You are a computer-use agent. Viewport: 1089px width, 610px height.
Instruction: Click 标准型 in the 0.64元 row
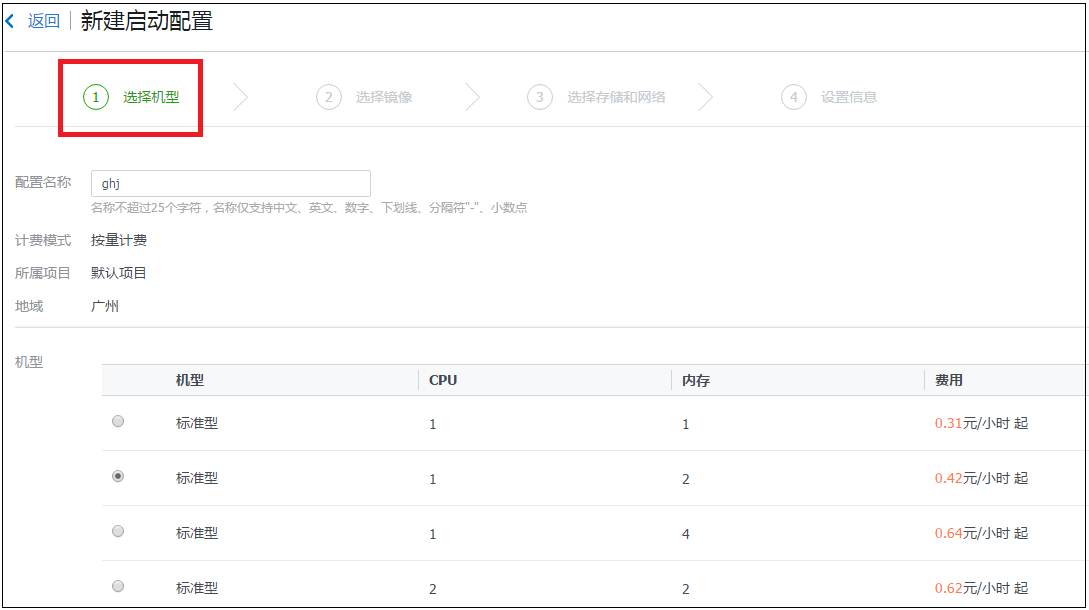click(x=197, y=533)
